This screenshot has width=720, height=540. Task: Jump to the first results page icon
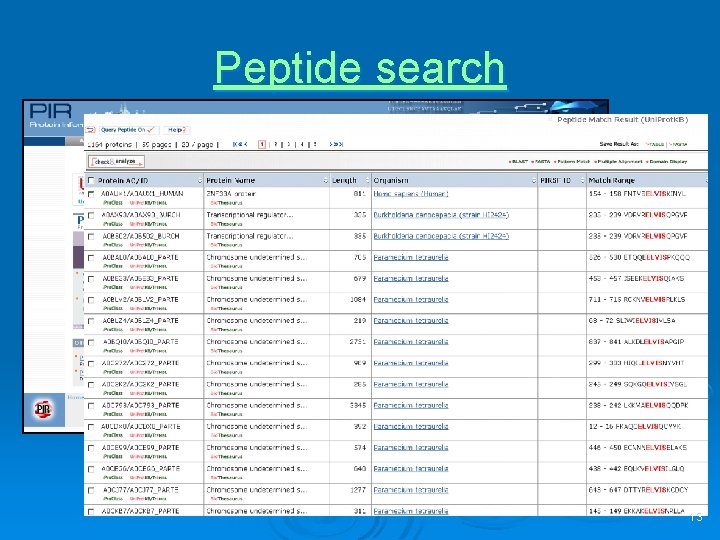(x=236, y=144)
